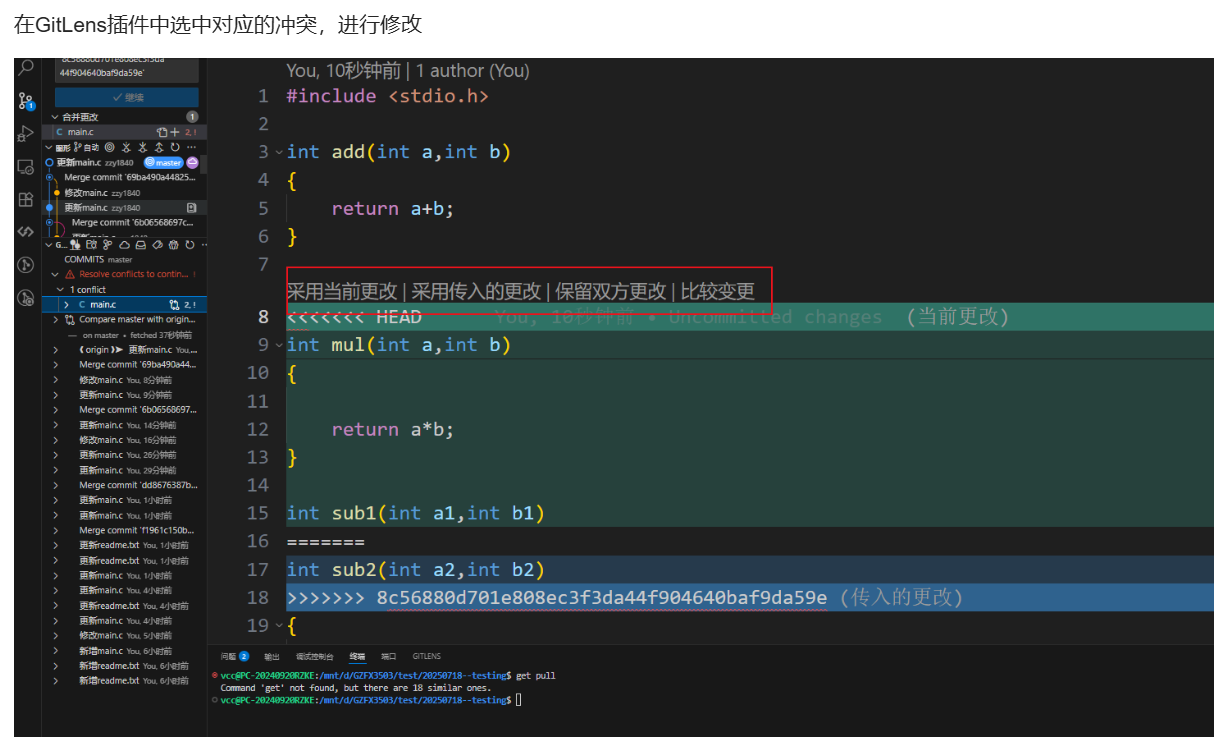This screenshot has height=741, width=1230.
Task: Switch to the 终端 terminal tab
Action: click(x=357, y=656)
